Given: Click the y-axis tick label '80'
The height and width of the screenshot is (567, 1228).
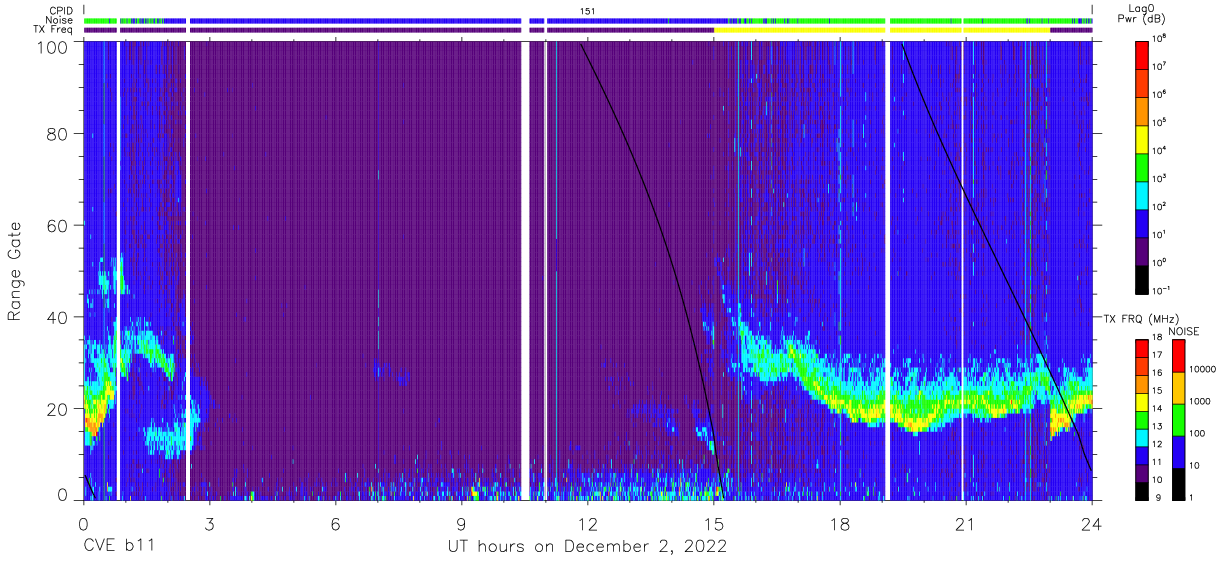Looking at the screenshot, I should pos(58,135).
